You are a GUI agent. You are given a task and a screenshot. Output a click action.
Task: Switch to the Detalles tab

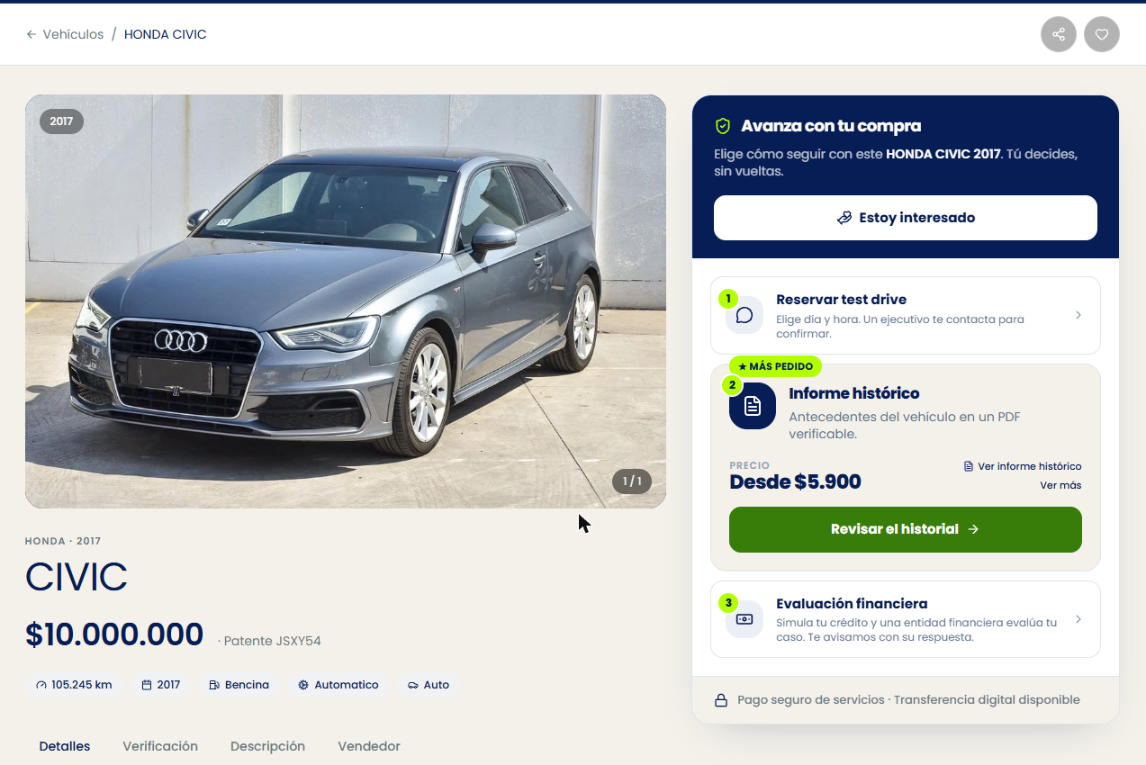pos(64,746)
